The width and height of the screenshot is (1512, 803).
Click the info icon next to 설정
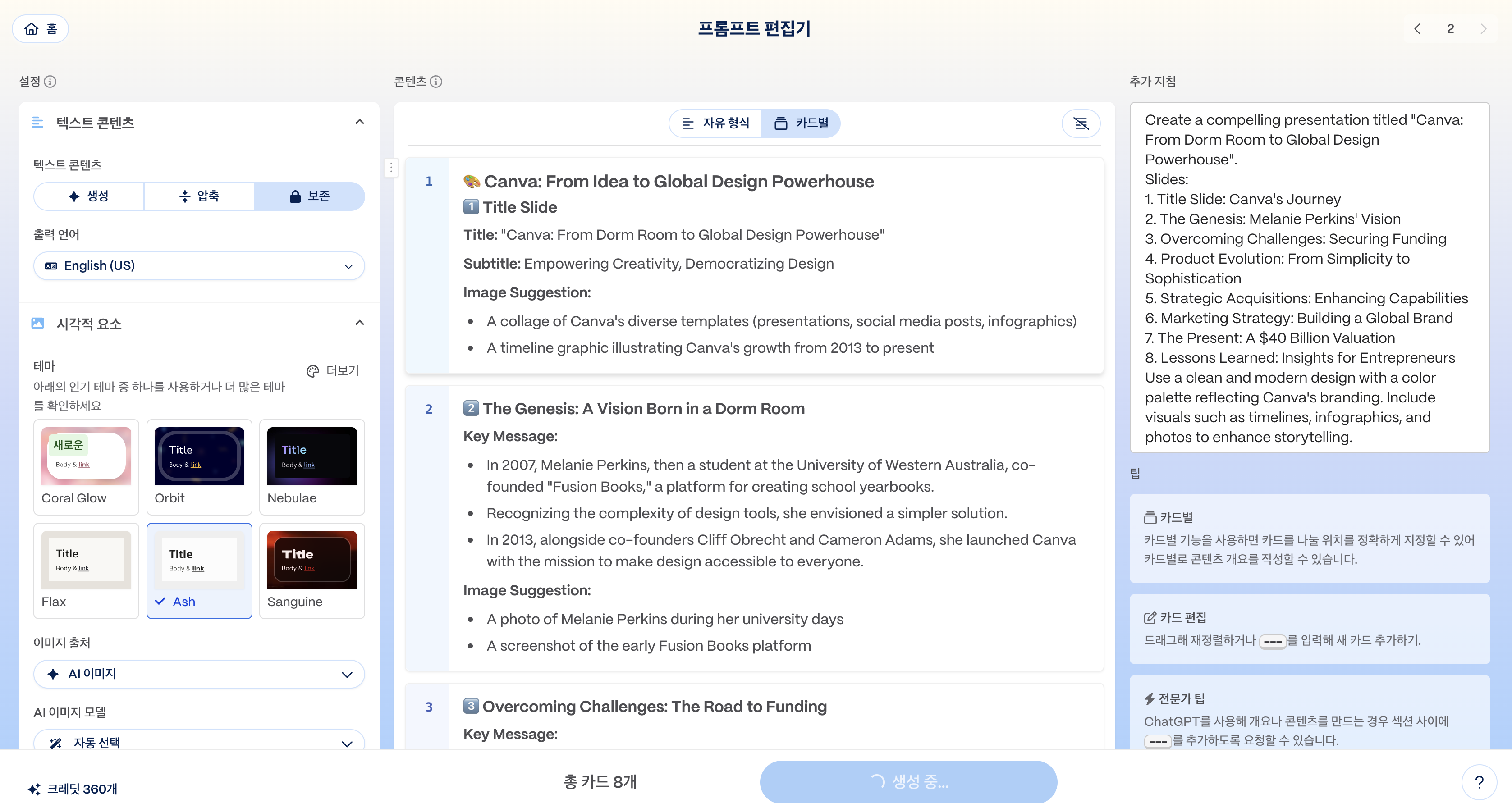tap(50, 82)
